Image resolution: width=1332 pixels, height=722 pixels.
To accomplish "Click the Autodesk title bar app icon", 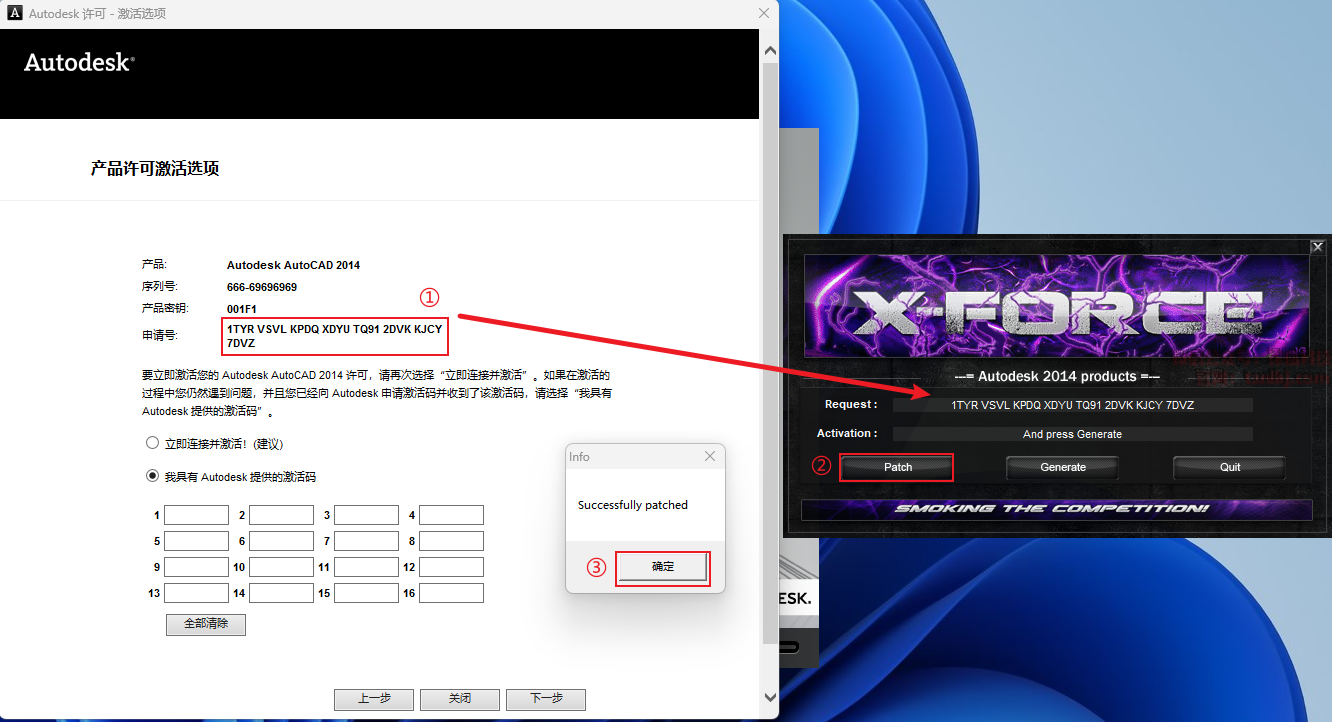I will 15,14.
